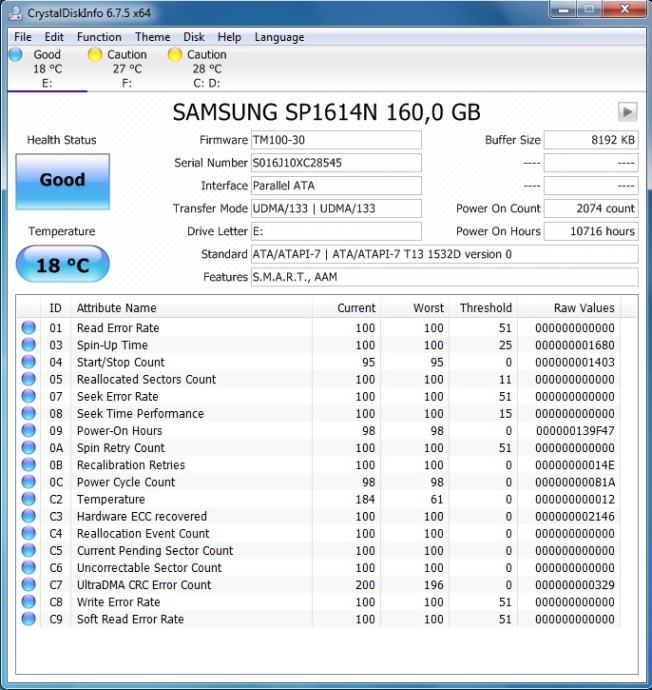This screenshot has width=652, height=690.
Task: Click status orb for Uncorrectable Sector Count
Action: (x=29, y=568)
